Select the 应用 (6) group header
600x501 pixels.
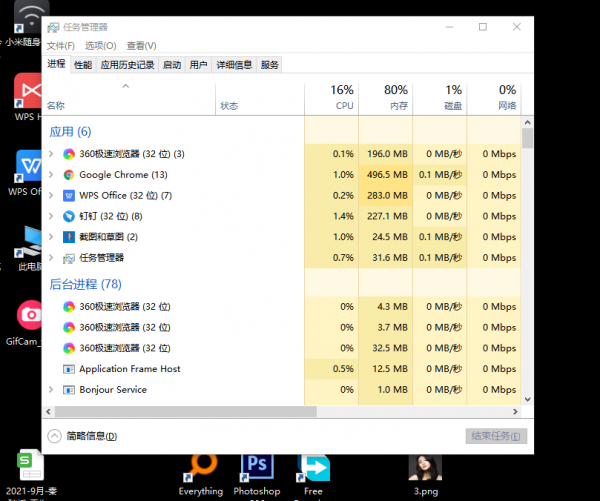[x=70, y=132]
